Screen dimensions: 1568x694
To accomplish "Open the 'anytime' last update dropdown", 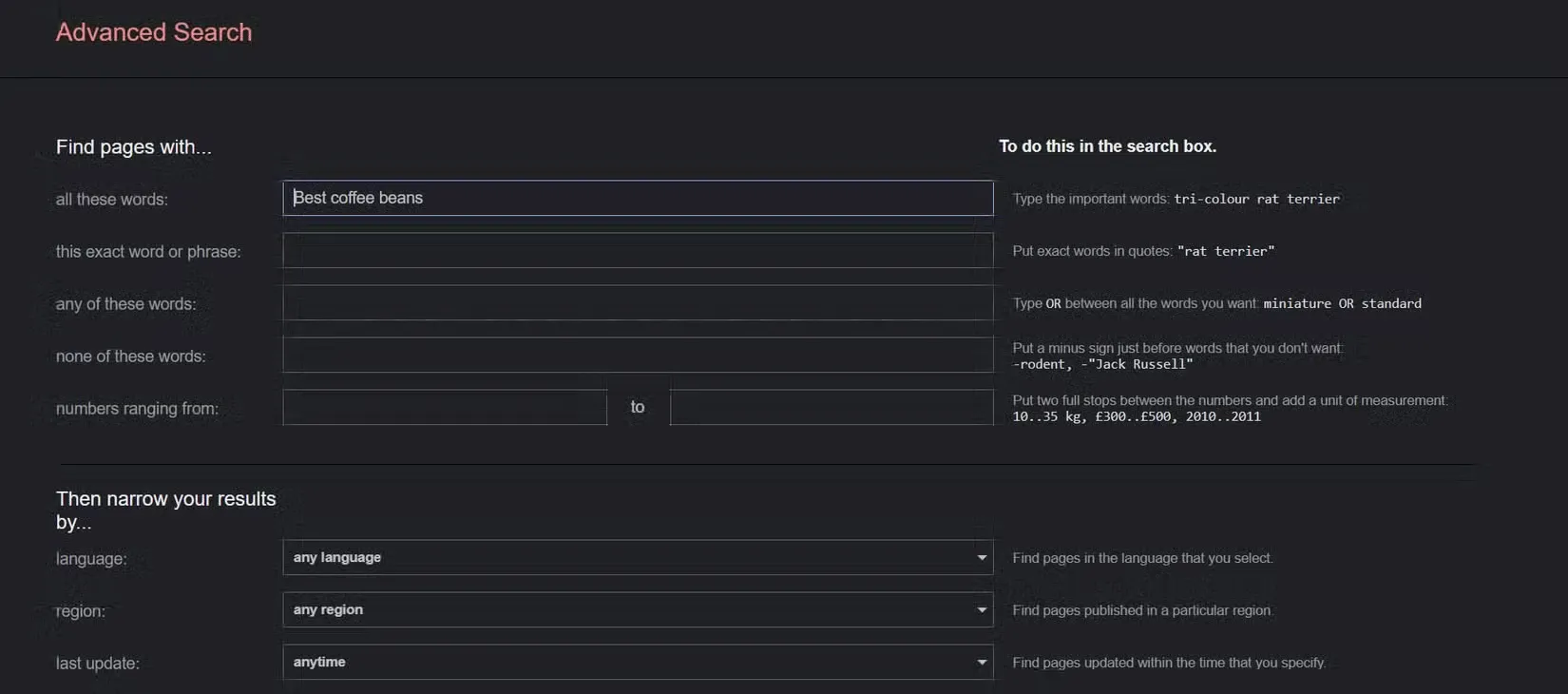I will point(637,663).
